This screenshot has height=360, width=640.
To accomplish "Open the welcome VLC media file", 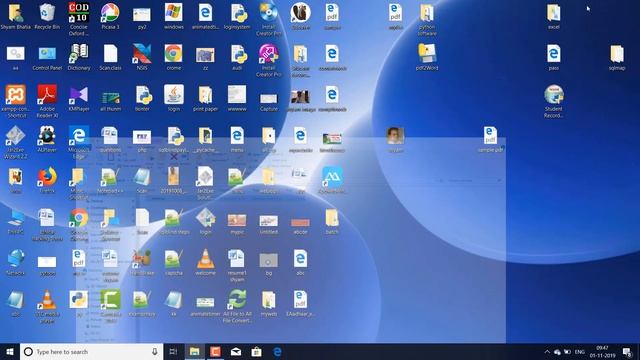I will click(x=205, y=263).
